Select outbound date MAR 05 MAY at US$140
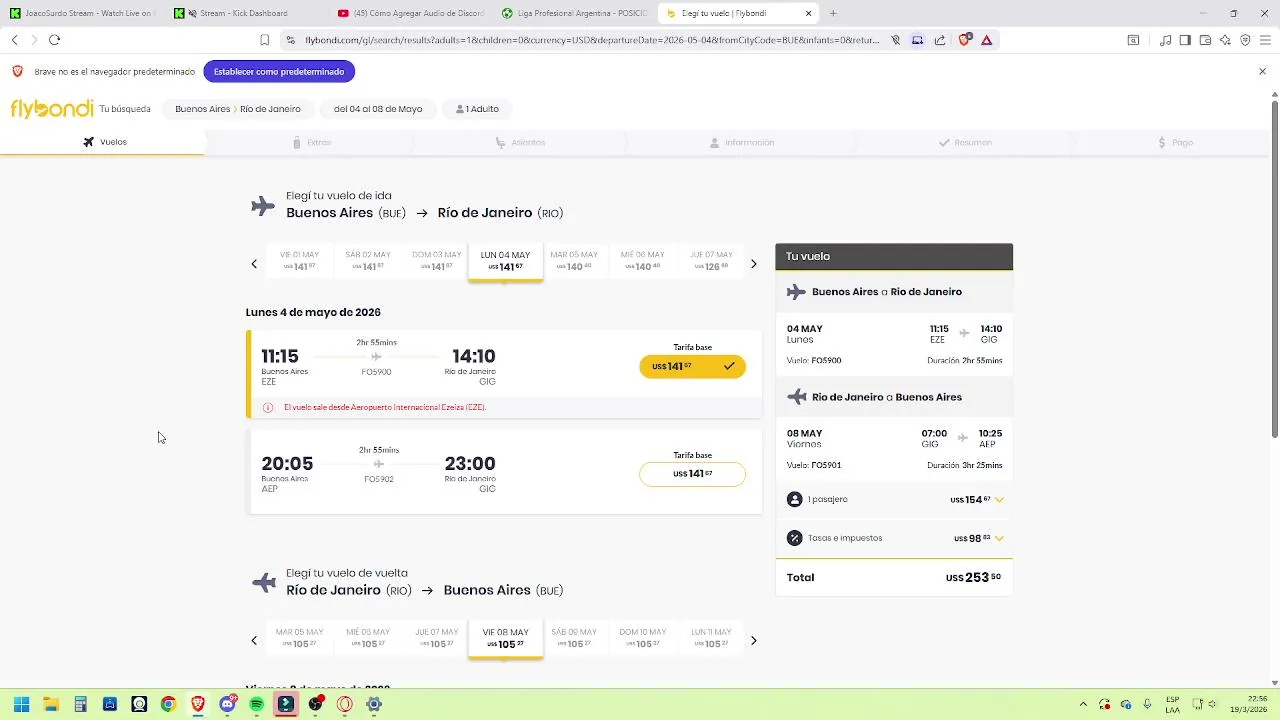The width and height of the screenshot is (1280, 720). pos(574,261)
